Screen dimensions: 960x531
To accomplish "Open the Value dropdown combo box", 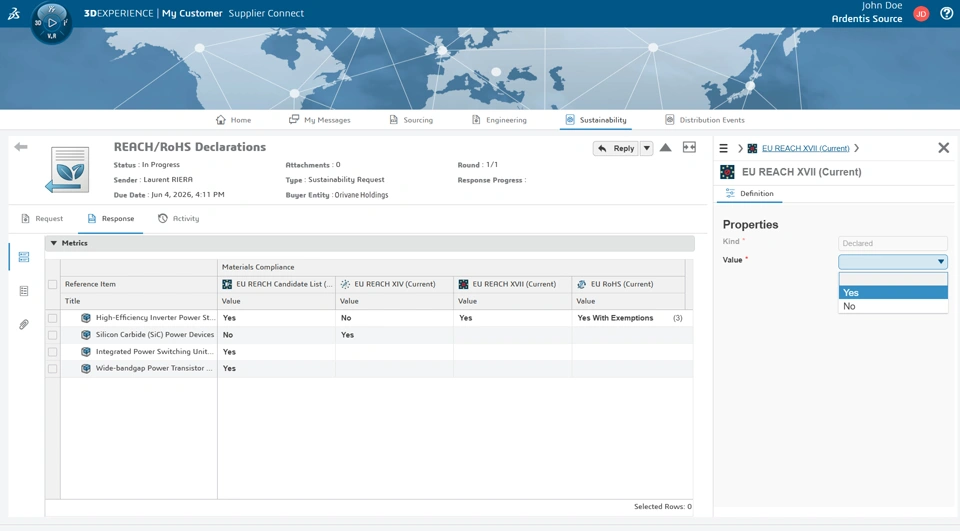I will click(893, 262).
